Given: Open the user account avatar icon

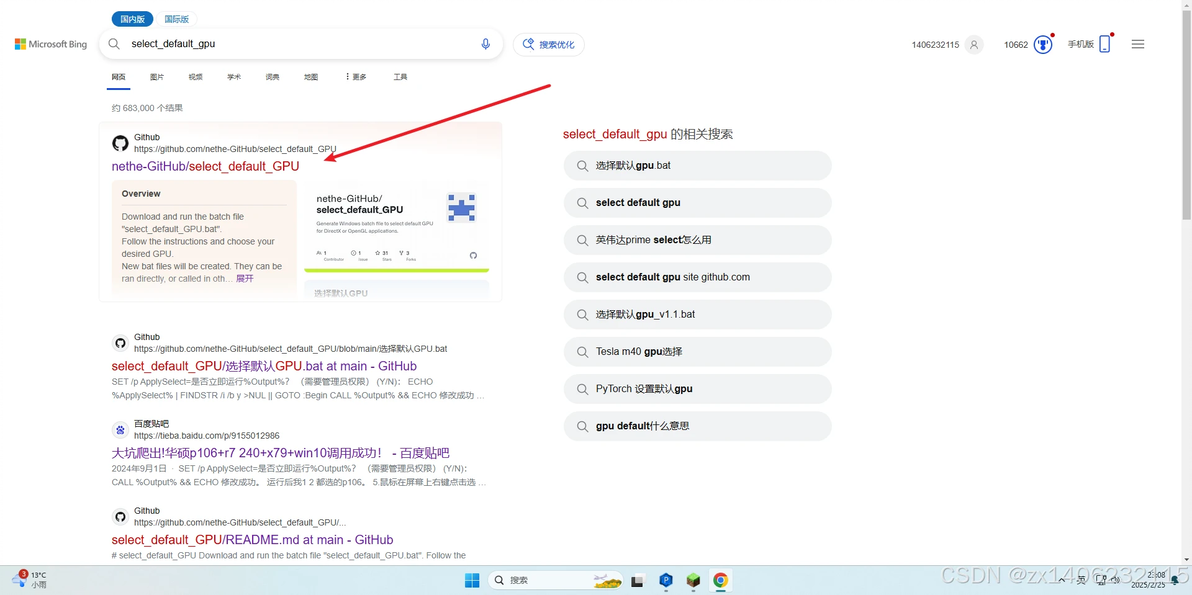Looking at the screenshot, I should click(x=974, y=45).
